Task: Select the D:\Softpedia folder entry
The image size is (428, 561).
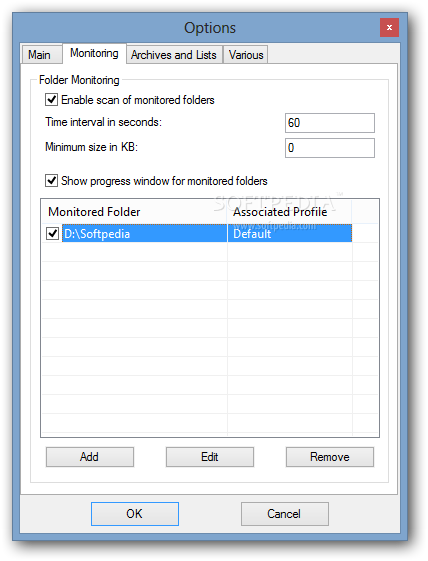Action: point(145,234)
